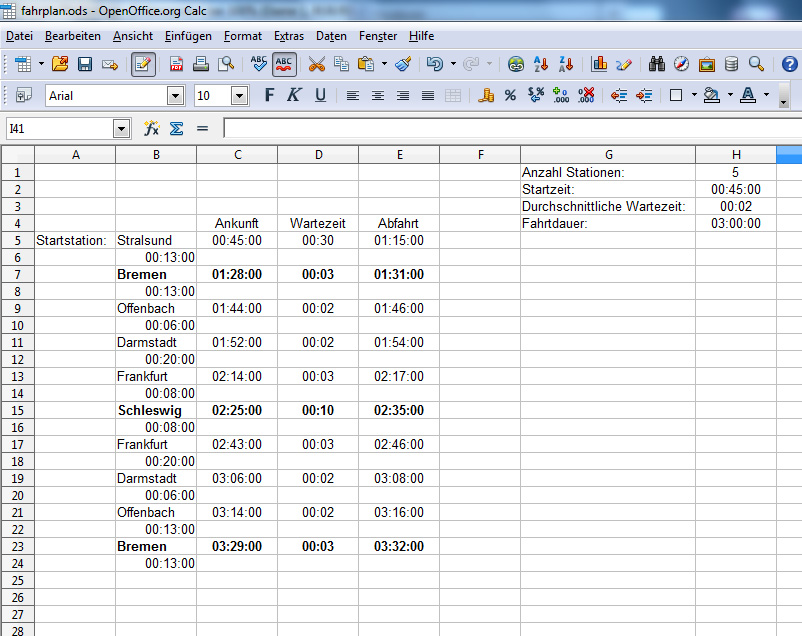Viewport: 802px width, 636px height.
Task: Open Find & Replace binoculars icon
Action: coord(657,64)
